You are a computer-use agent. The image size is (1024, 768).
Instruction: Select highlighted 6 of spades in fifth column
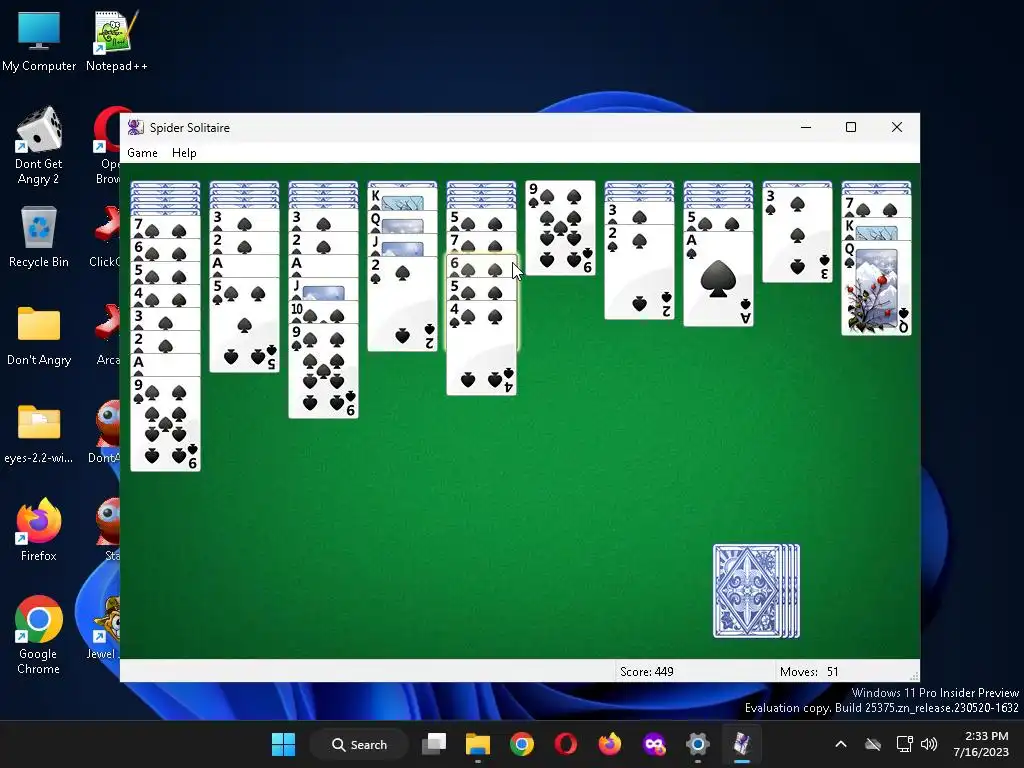click(481, 266)
